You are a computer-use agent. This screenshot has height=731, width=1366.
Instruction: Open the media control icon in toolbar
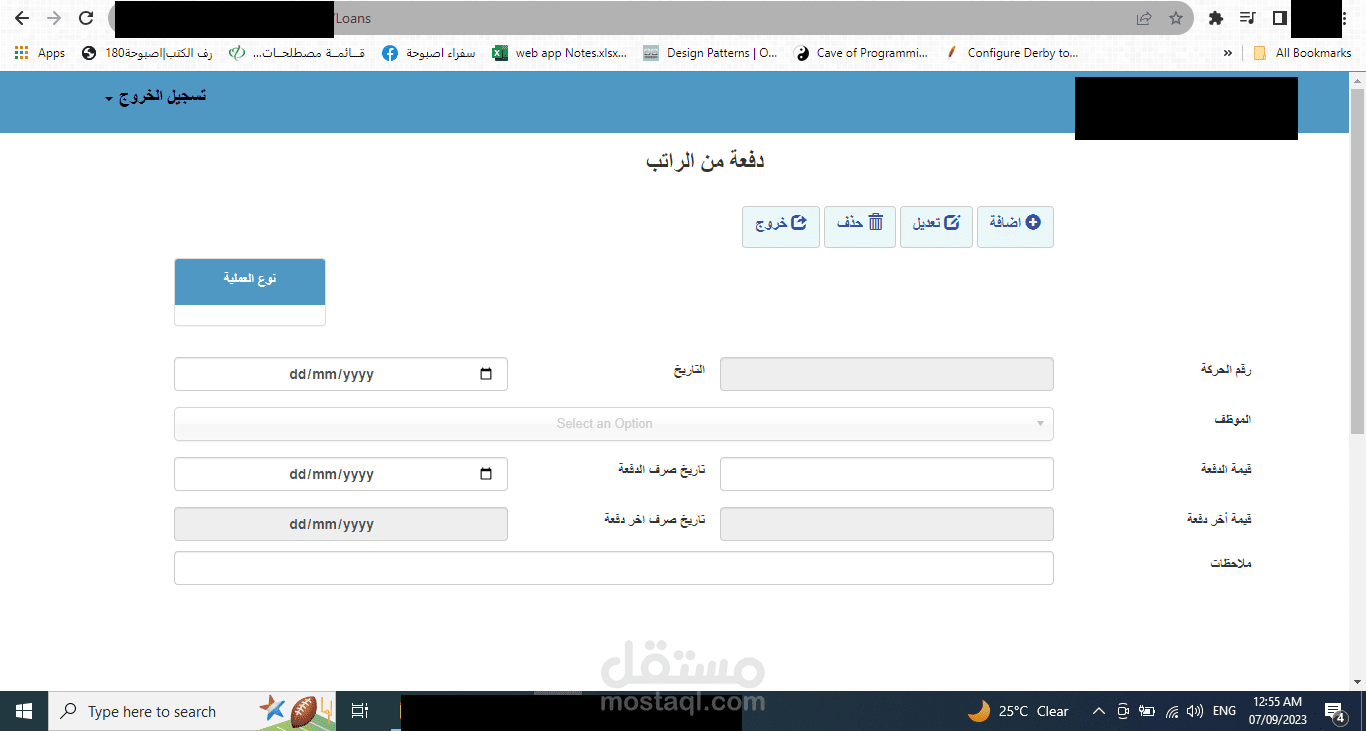click(x=1247, y=18)
